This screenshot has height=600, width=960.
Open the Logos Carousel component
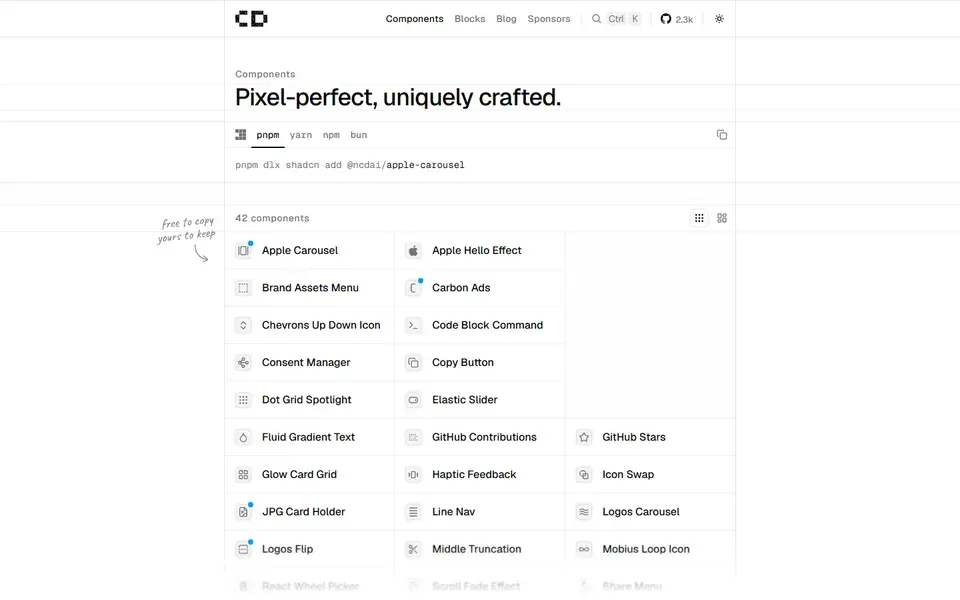point(650,512)
